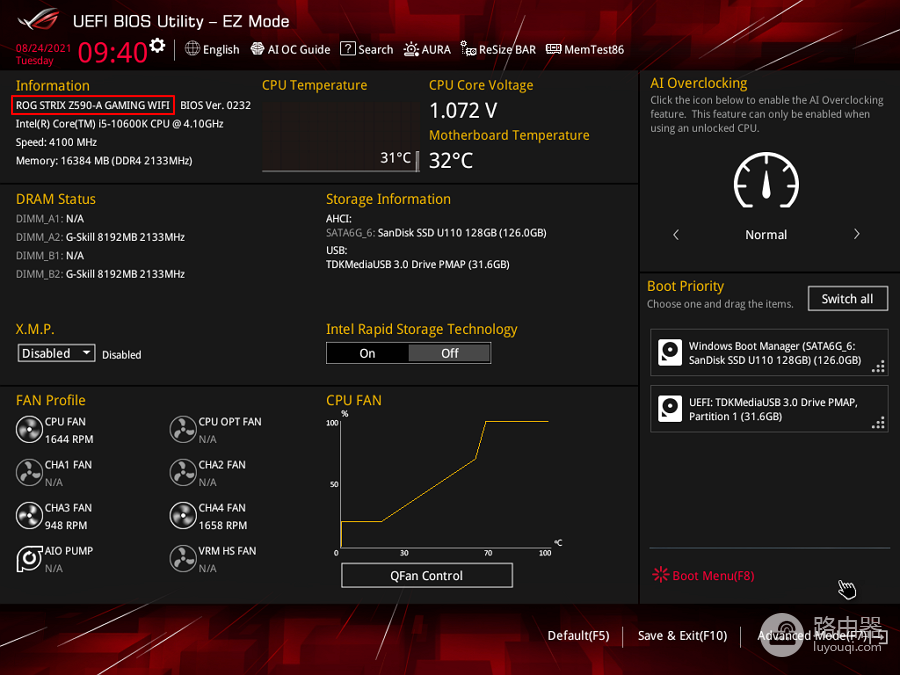The height and width of the screenshot is (675, 900).
Task: Click the CHA1 FAN icon
Action: pyautogui.click(x=29, y=472)
